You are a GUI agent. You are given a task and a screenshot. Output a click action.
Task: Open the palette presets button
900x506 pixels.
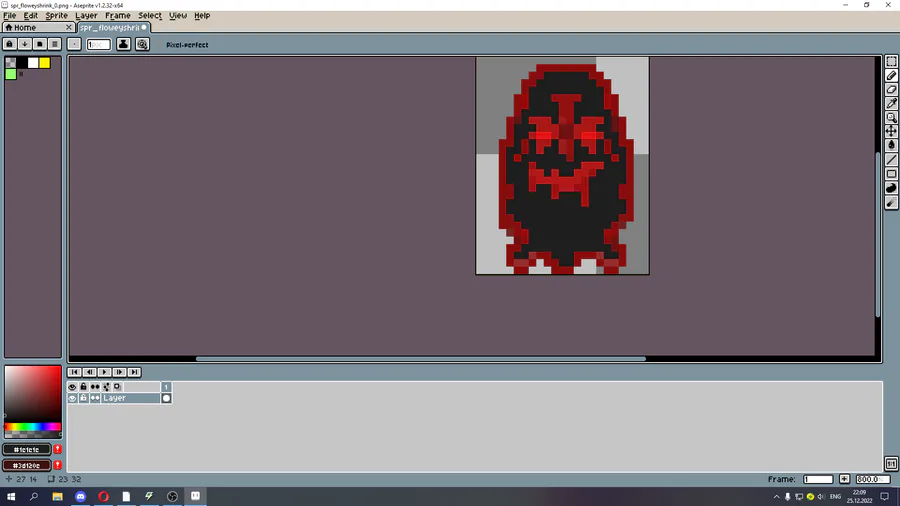click(40, 44)
